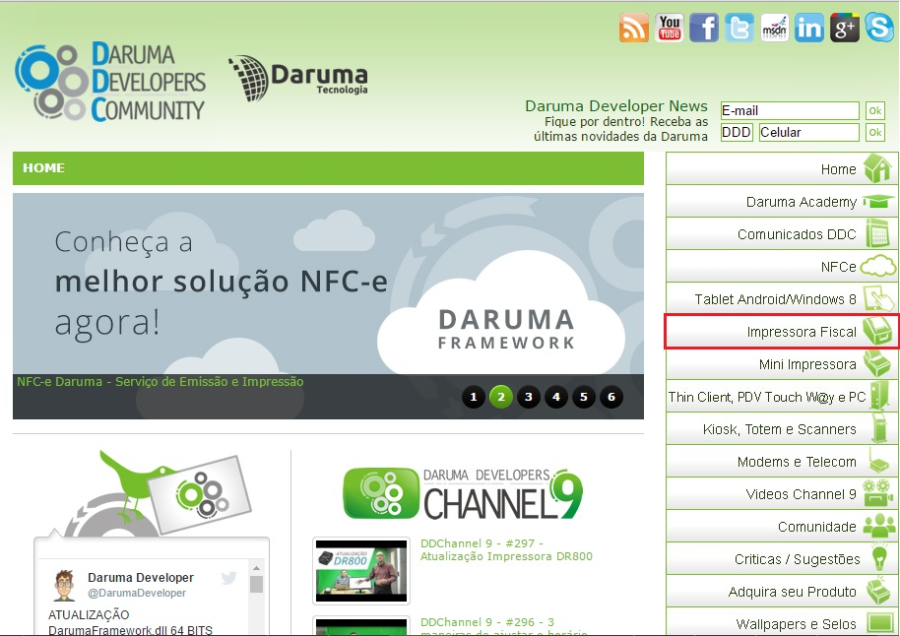Click the Twitter widget scrollbar up arrow
The image size is (900, 636).
(257, 568)
